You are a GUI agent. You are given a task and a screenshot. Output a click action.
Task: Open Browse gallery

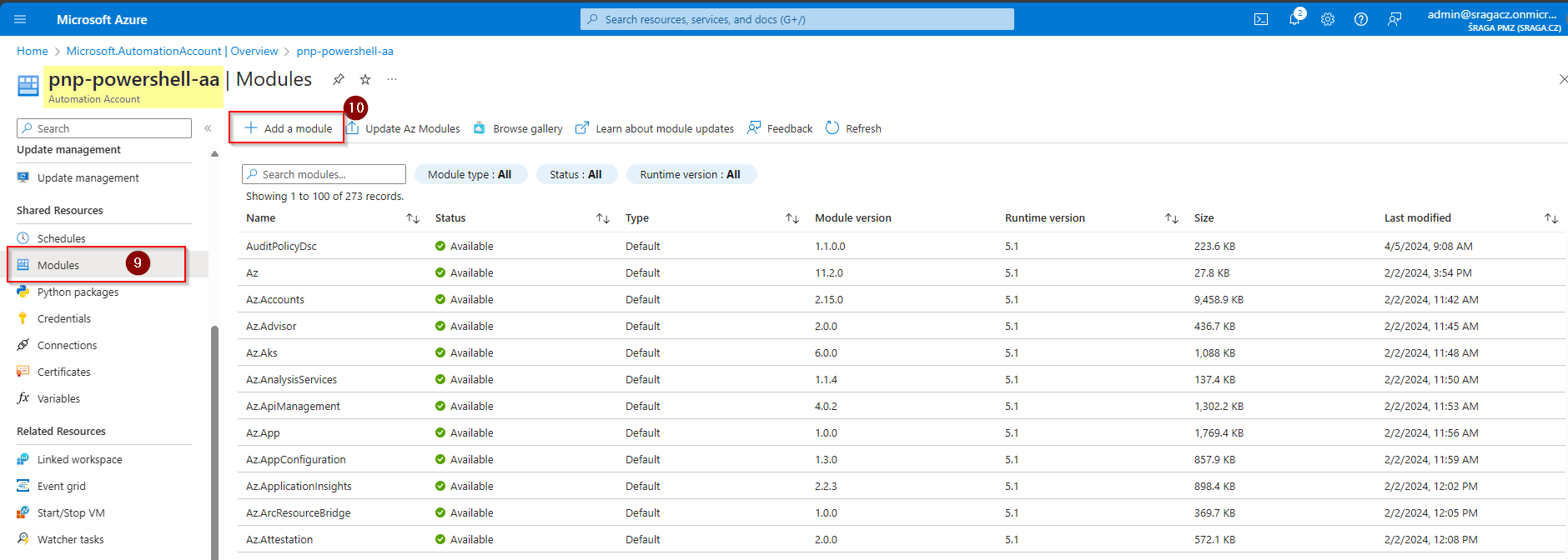click(x=518, y=128)
